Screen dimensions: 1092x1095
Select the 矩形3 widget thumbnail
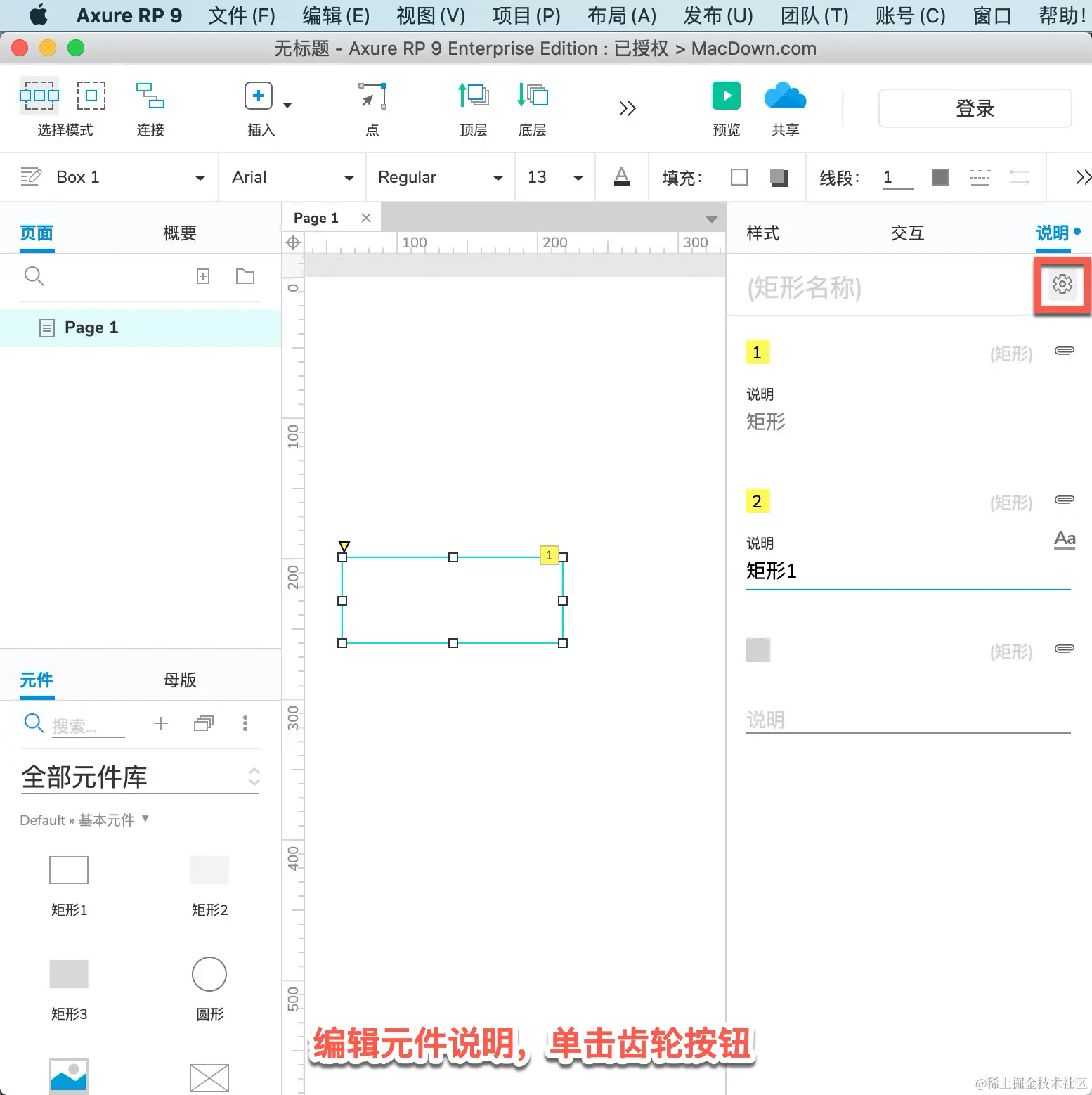pyautogui.click(x=69, y=974)
